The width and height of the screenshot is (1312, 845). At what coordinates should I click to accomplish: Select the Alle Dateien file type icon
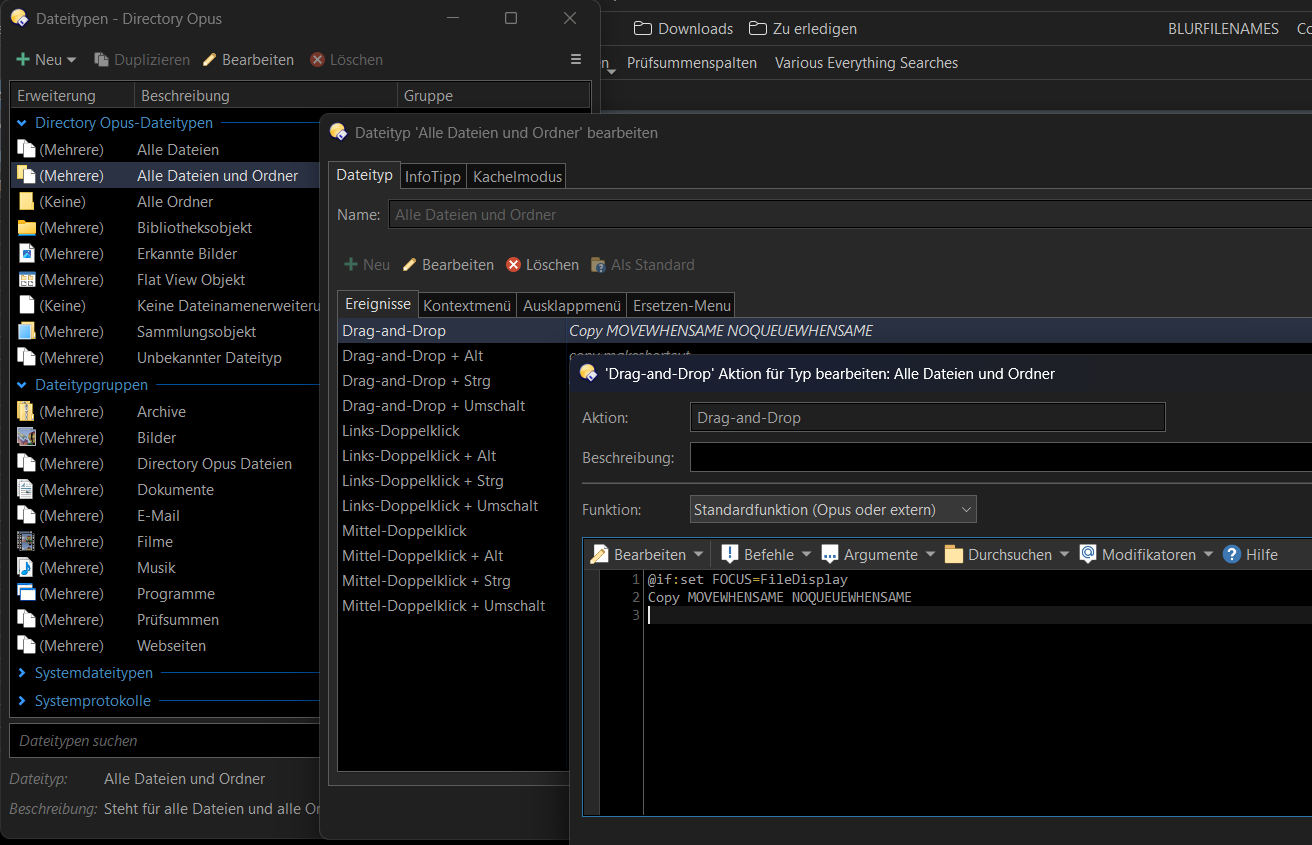click(x=26, y=149)
